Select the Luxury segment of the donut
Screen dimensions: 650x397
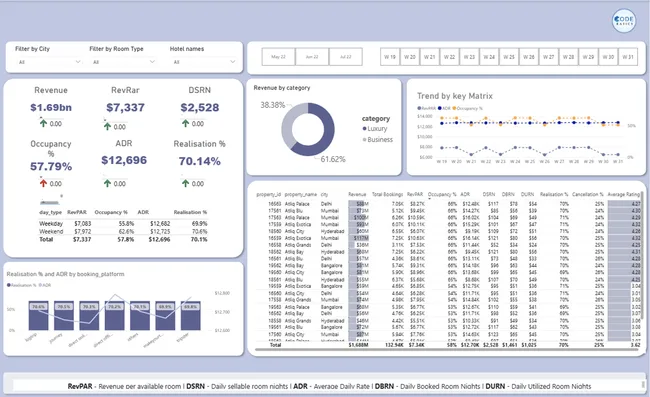pos(326,131)
